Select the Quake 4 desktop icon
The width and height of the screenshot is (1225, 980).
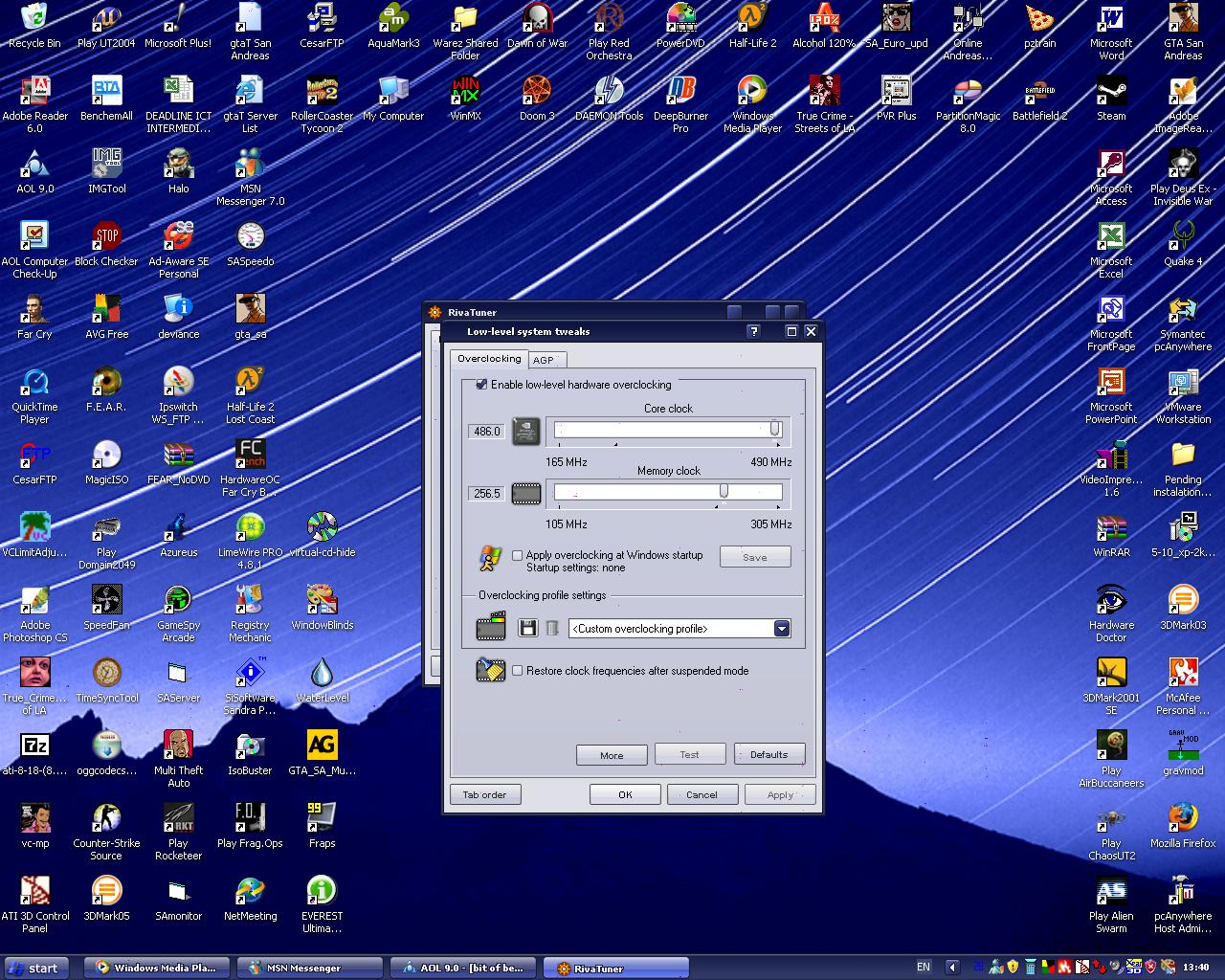1183,244
